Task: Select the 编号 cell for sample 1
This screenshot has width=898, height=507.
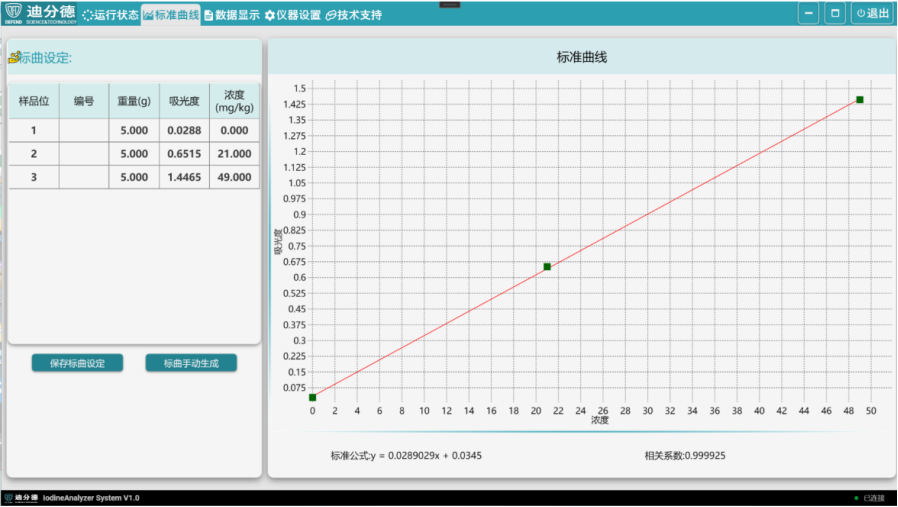Action: (x=84, y=130)
